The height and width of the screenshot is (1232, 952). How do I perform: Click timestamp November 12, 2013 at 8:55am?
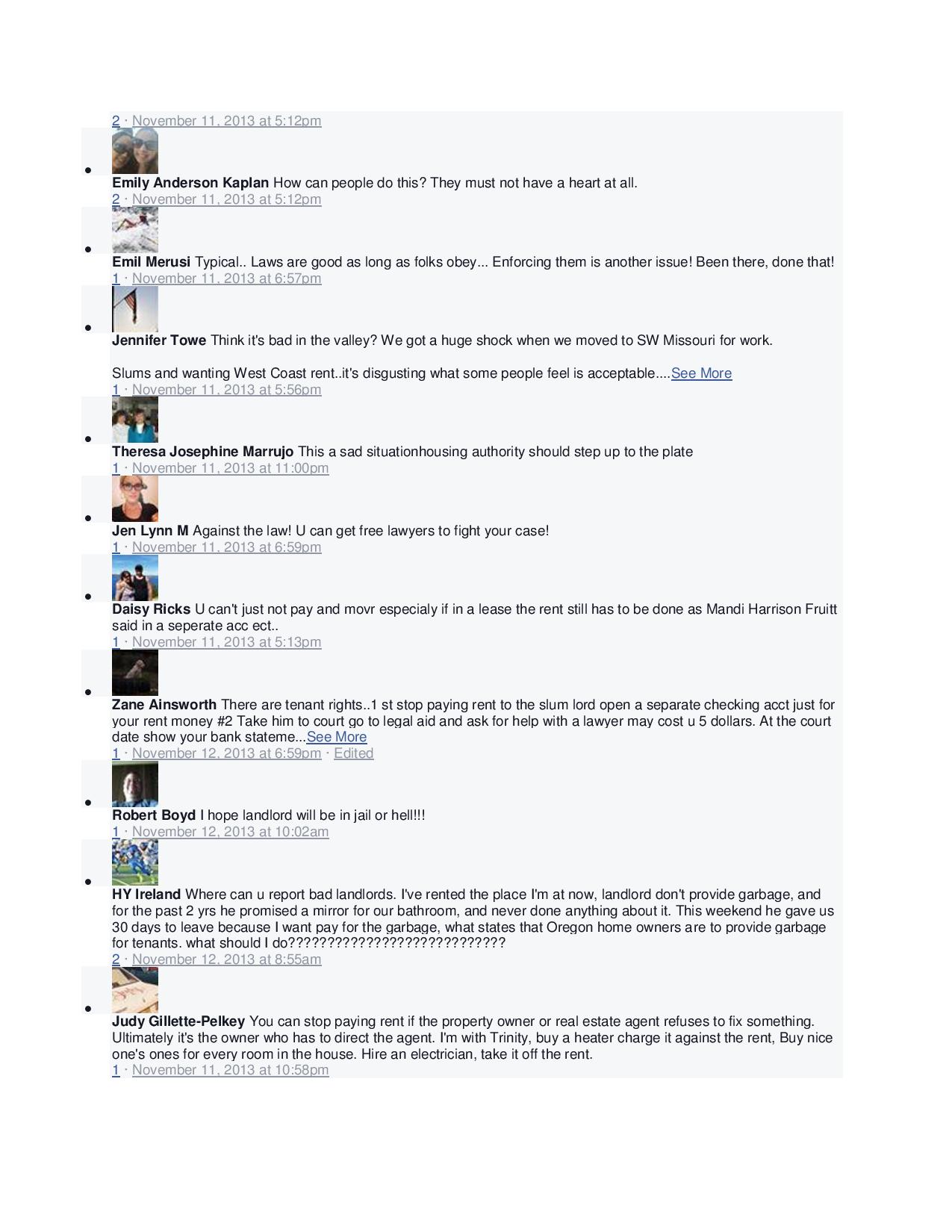pyautogui.click(x=227, y=959)
